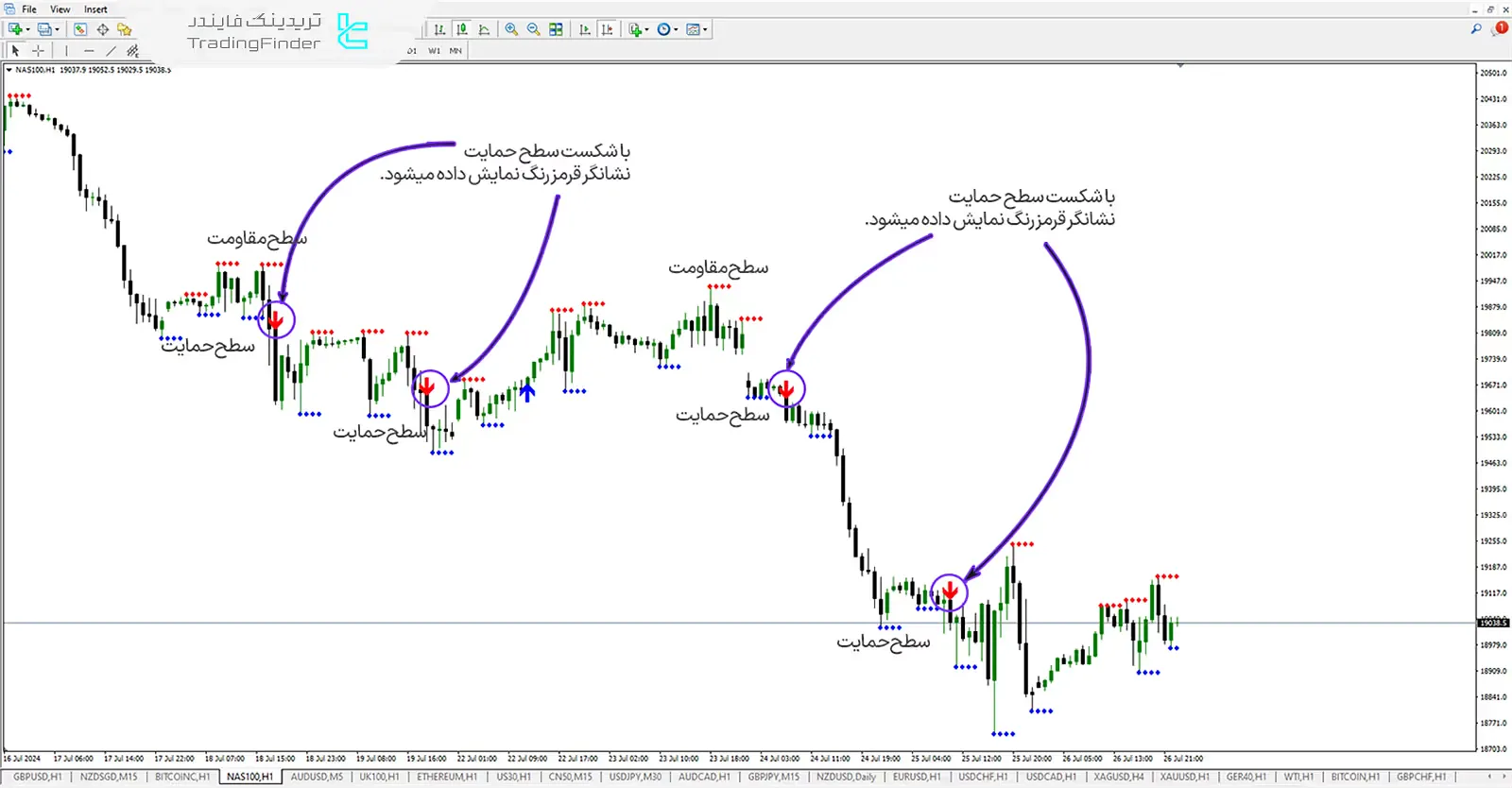This screenshot has width=1512, height=788.
Task: Draw a horizontal line tool
Action: 89,51
